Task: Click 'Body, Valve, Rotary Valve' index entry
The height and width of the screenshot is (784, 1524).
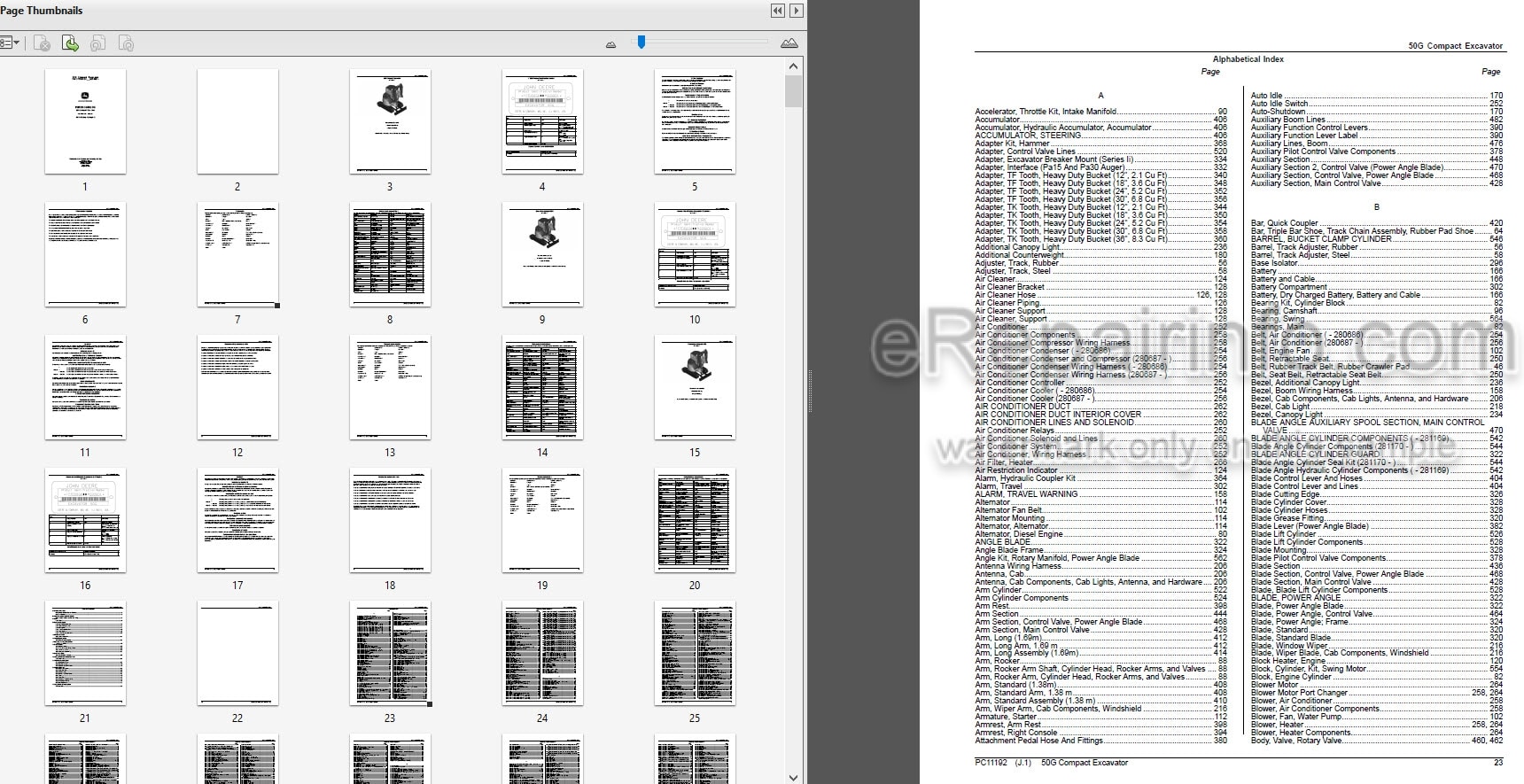Action: [1296, 741]
